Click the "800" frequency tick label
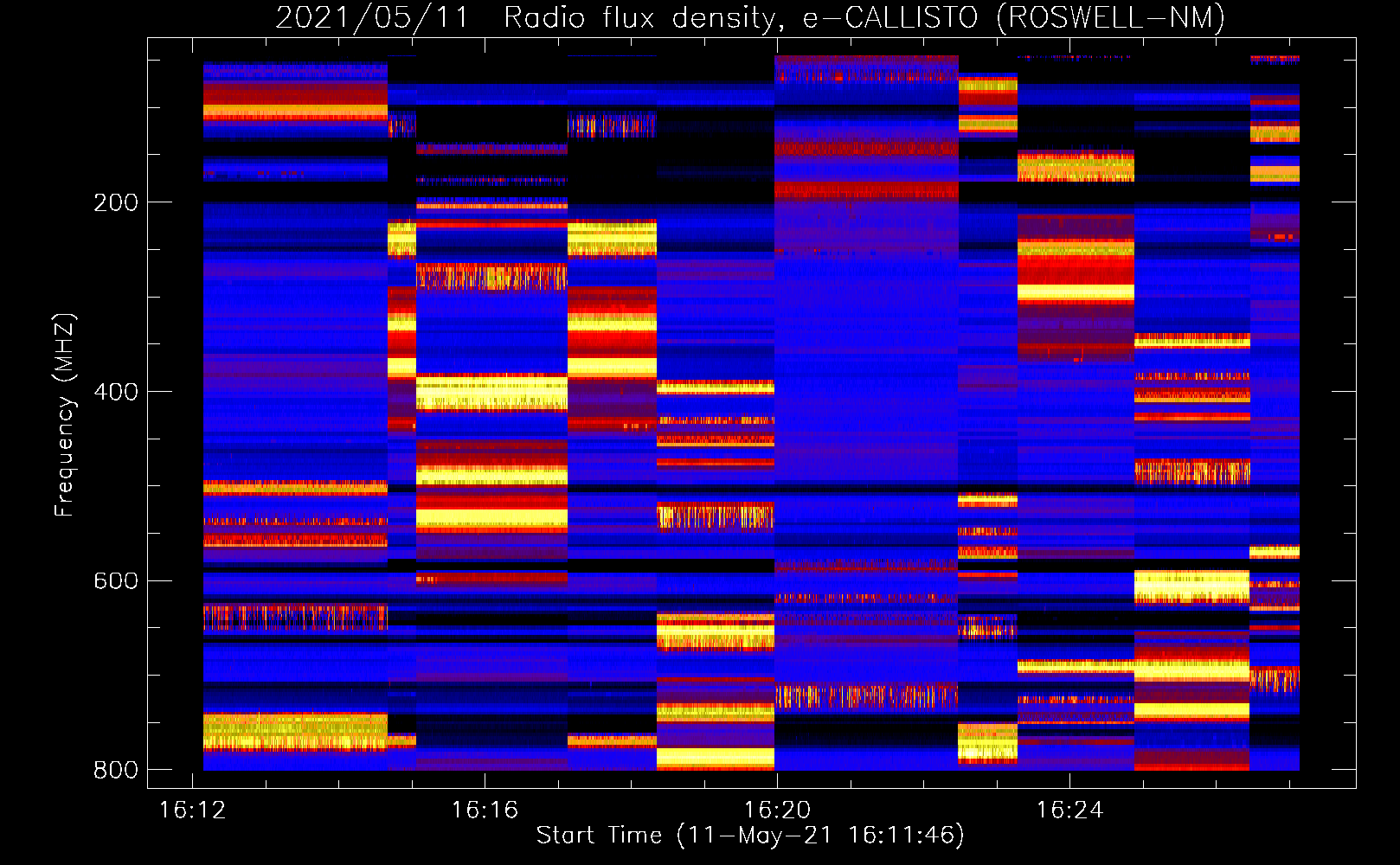 [116, 770]
